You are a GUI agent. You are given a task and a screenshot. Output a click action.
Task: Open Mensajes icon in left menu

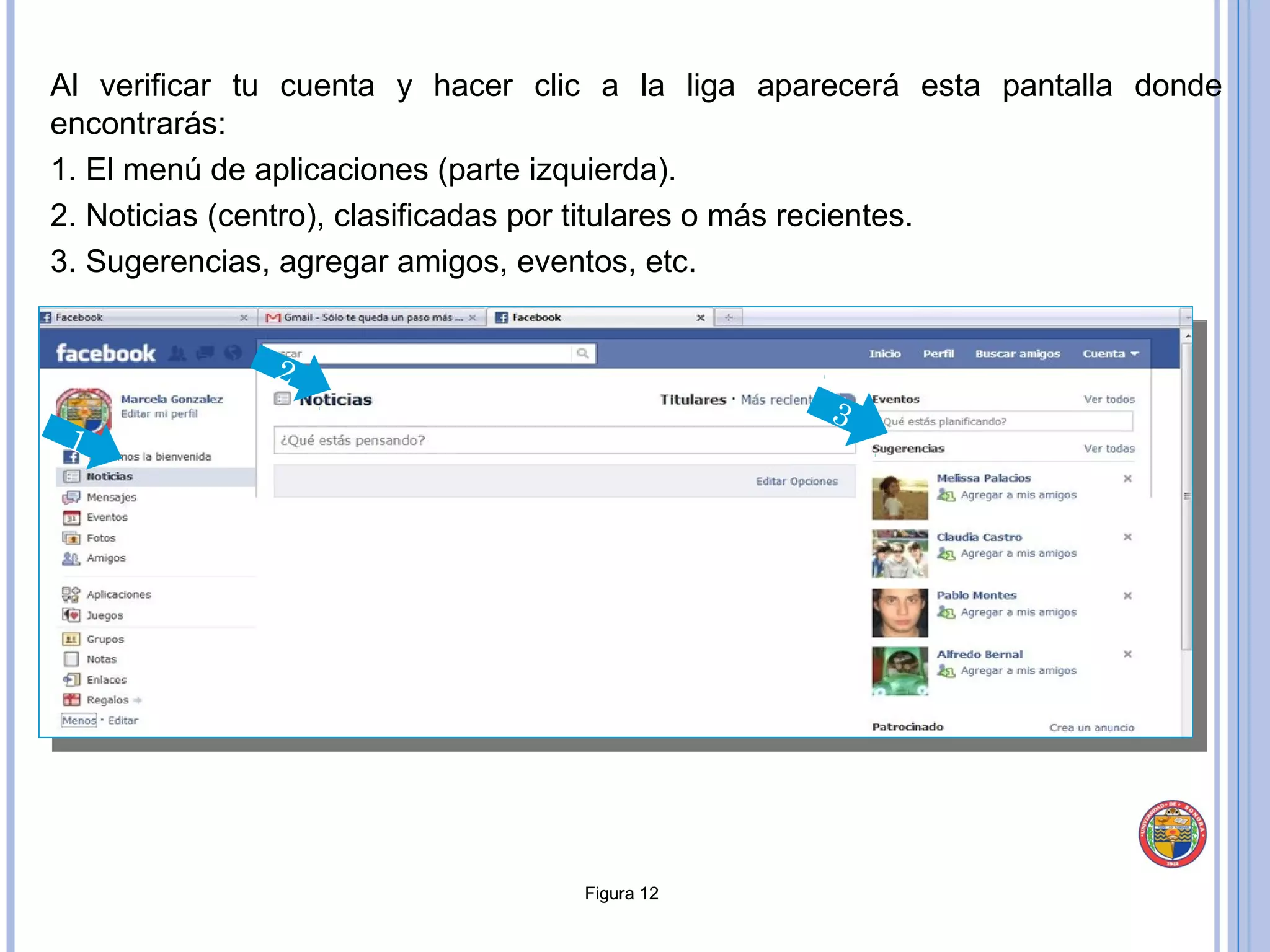(x=71, y=497)
